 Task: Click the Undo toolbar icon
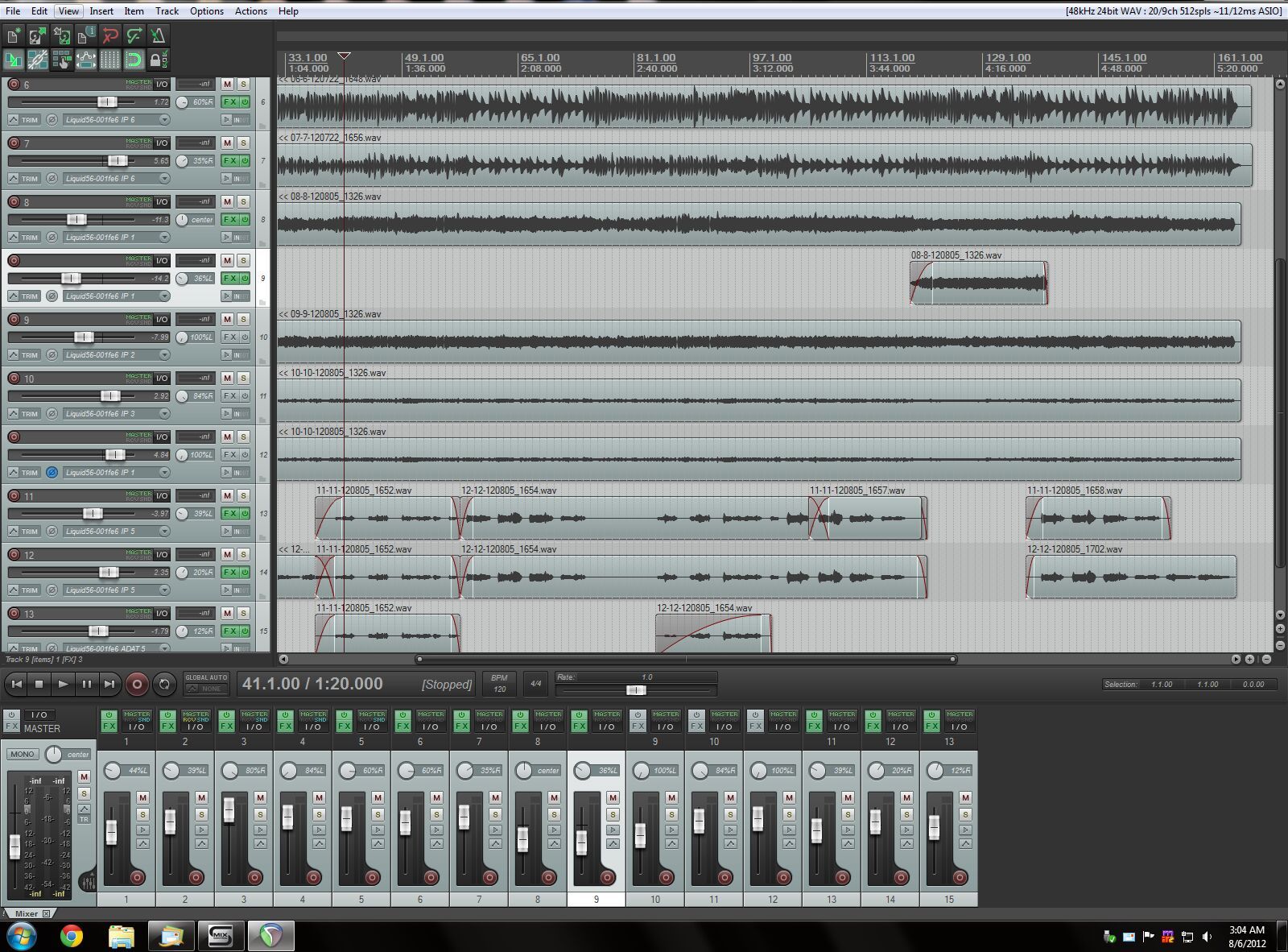point(110,35)
